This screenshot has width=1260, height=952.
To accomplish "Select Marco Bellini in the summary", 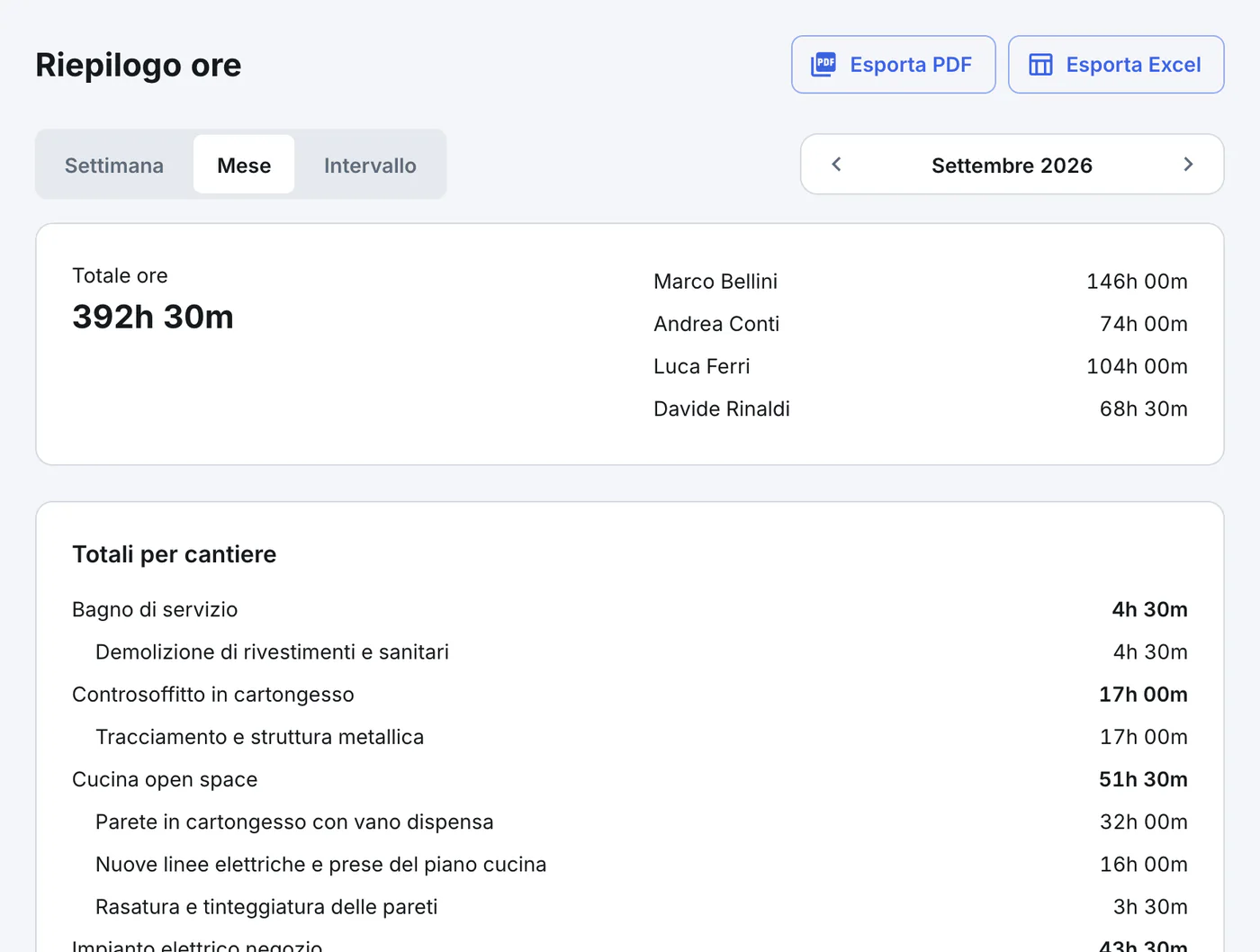I will [x=715, y=282].
